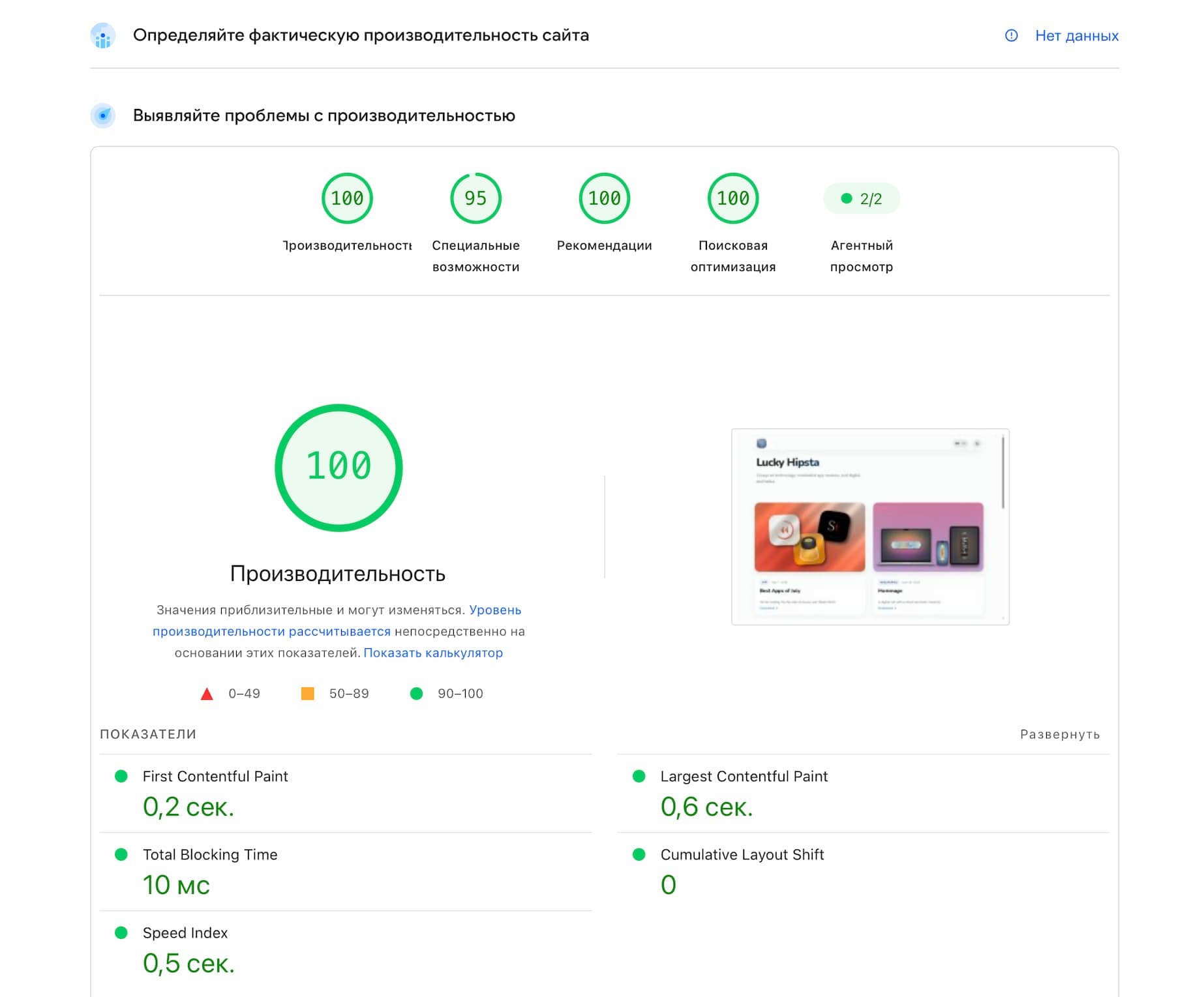Click the 10 мс blocking time value
This screenshot has height=997, width=1204.
coord(176,885)
